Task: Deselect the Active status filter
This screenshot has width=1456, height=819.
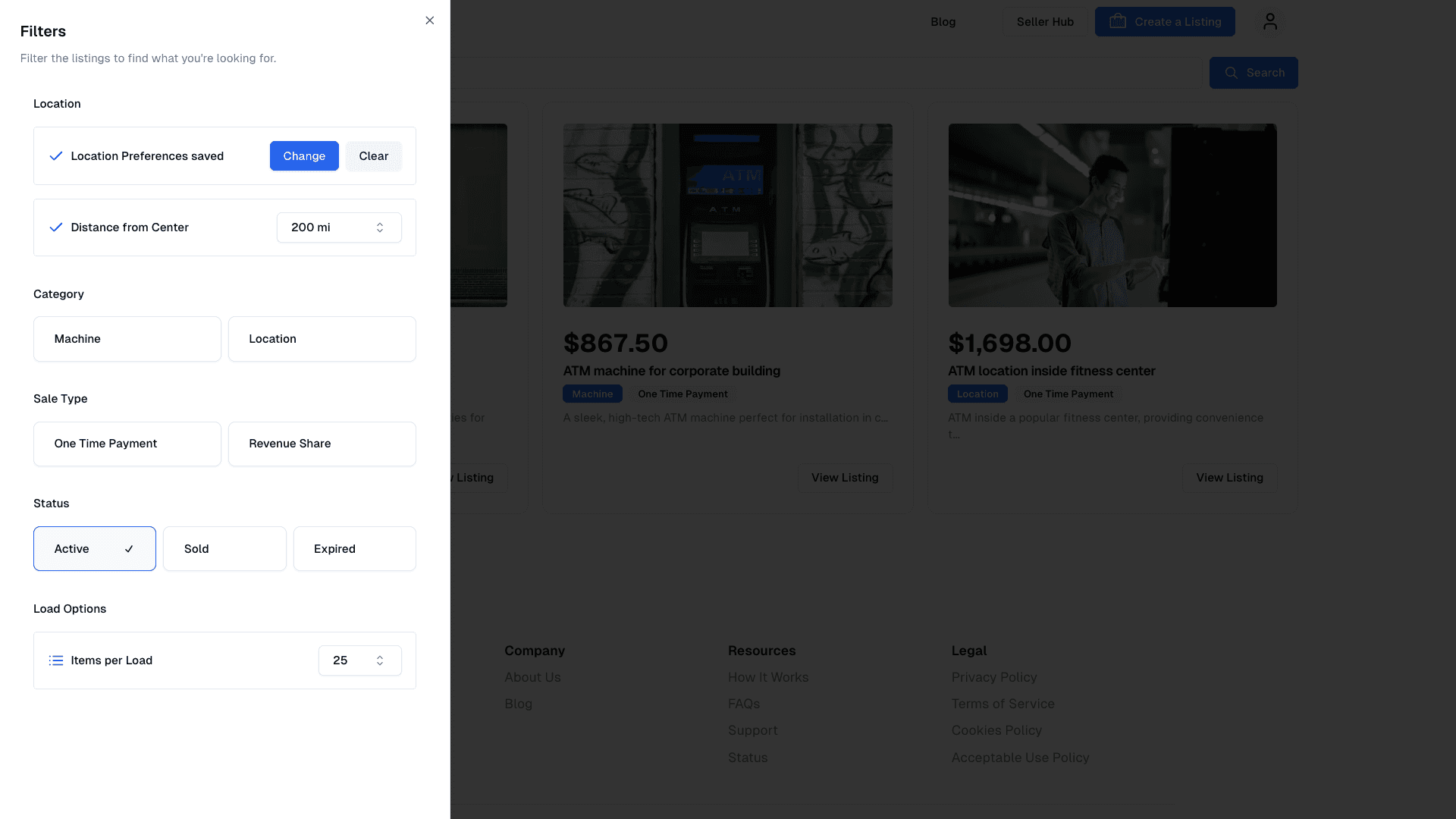Action: point(95,549)
